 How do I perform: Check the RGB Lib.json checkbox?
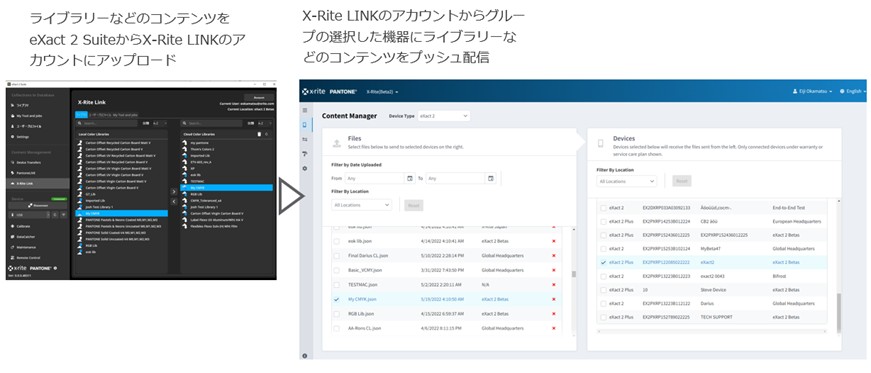(x=336, y=314)
